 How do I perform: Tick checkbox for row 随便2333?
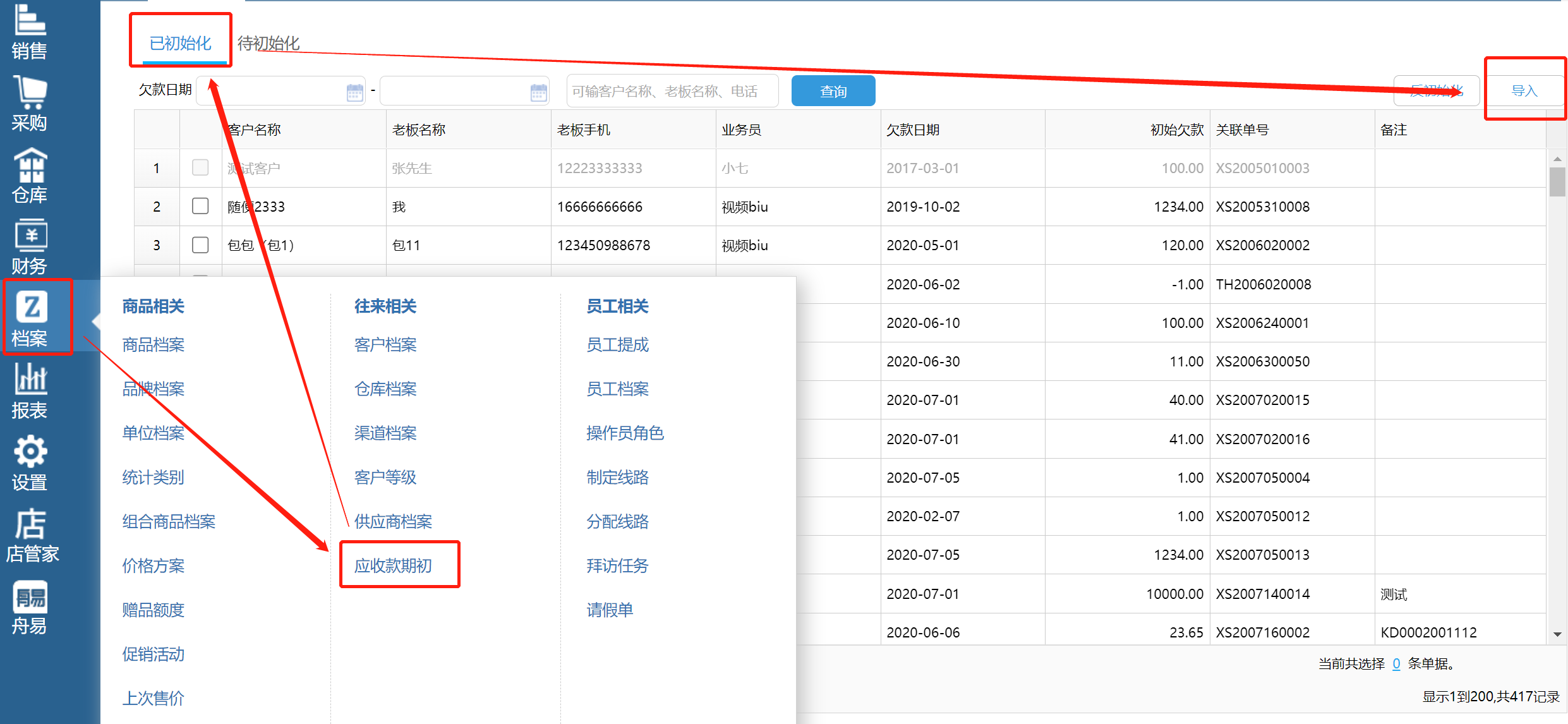click(200, 206)
